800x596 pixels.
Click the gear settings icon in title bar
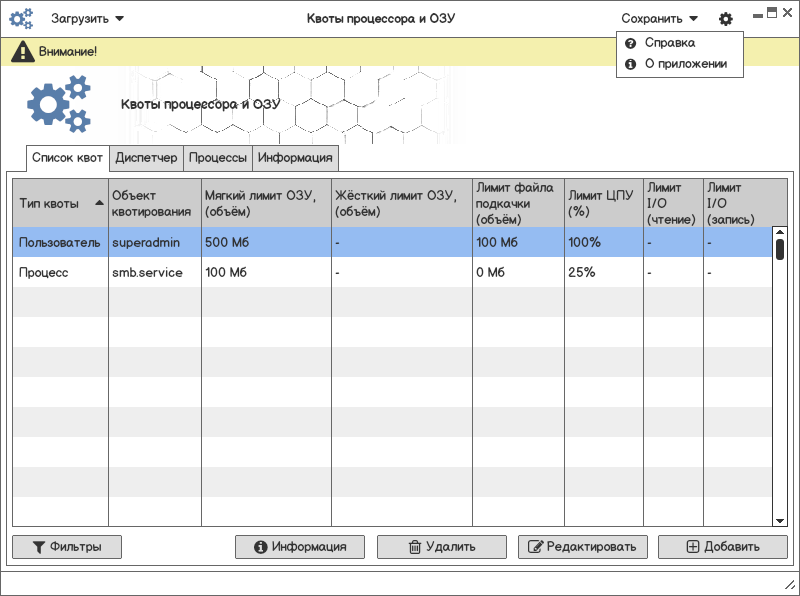click(x=725, y=19)
